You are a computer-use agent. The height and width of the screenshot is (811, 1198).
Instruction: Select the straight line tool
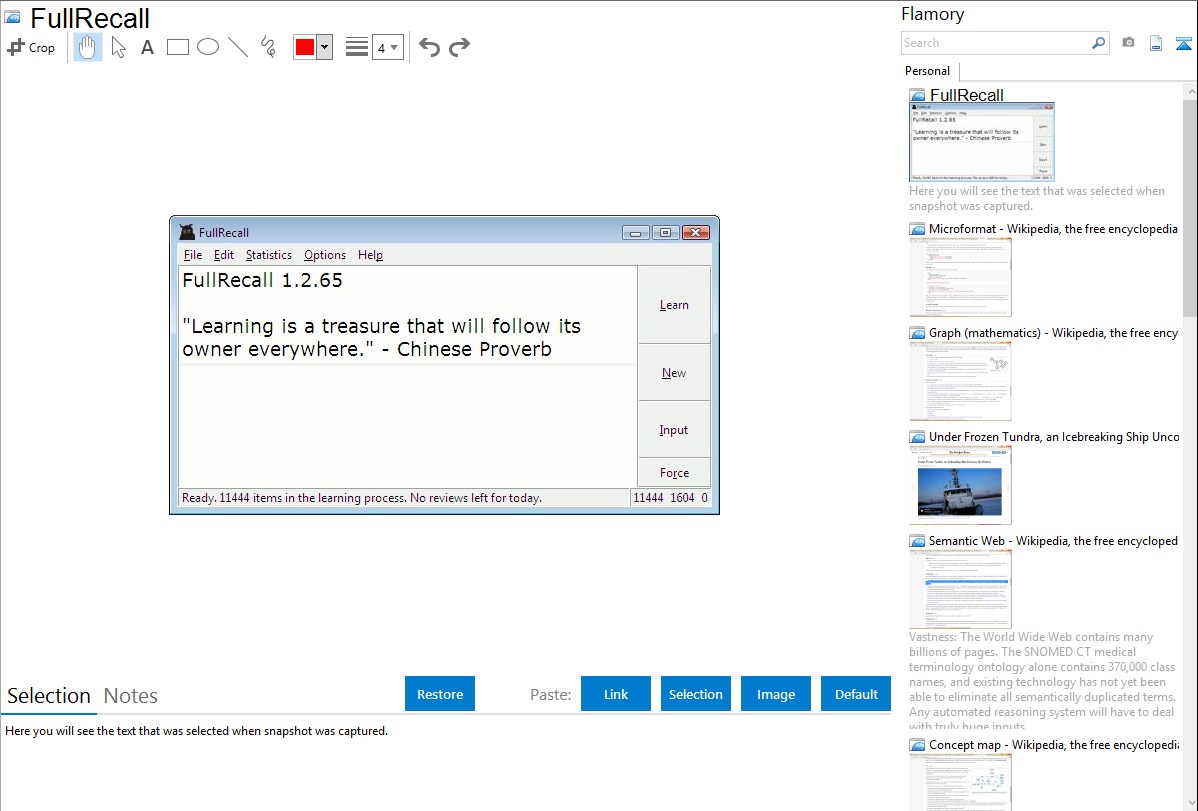click(238, 47)
